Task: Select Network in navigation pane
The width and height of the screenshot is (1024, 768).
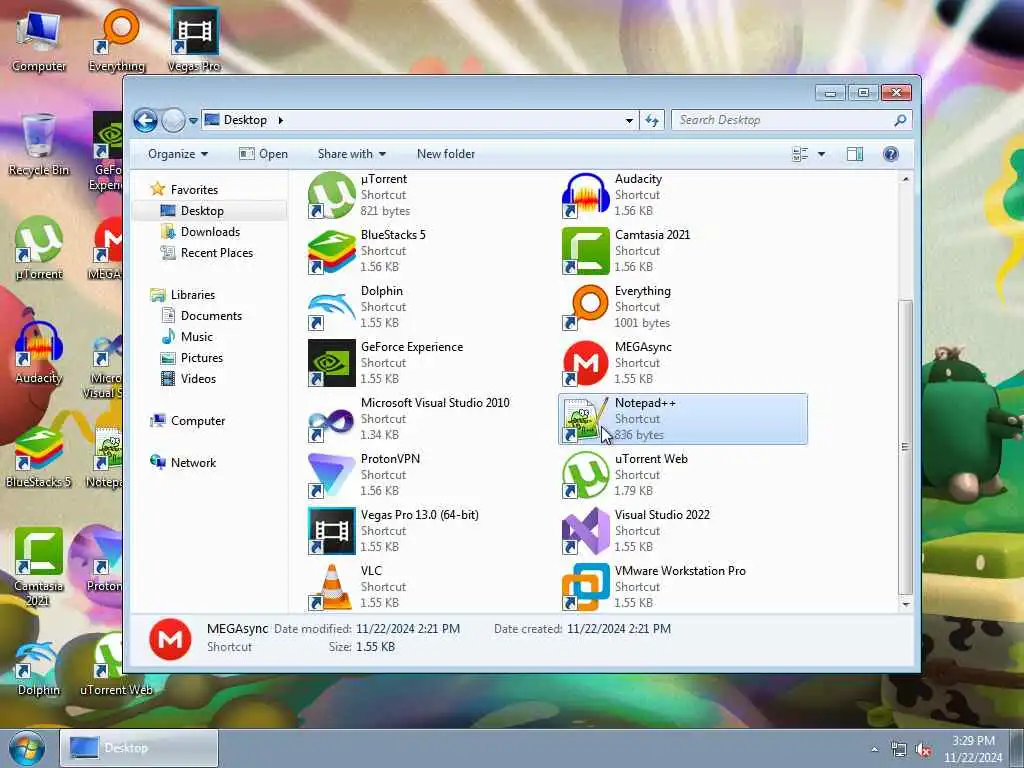Action: coord(193,462)
